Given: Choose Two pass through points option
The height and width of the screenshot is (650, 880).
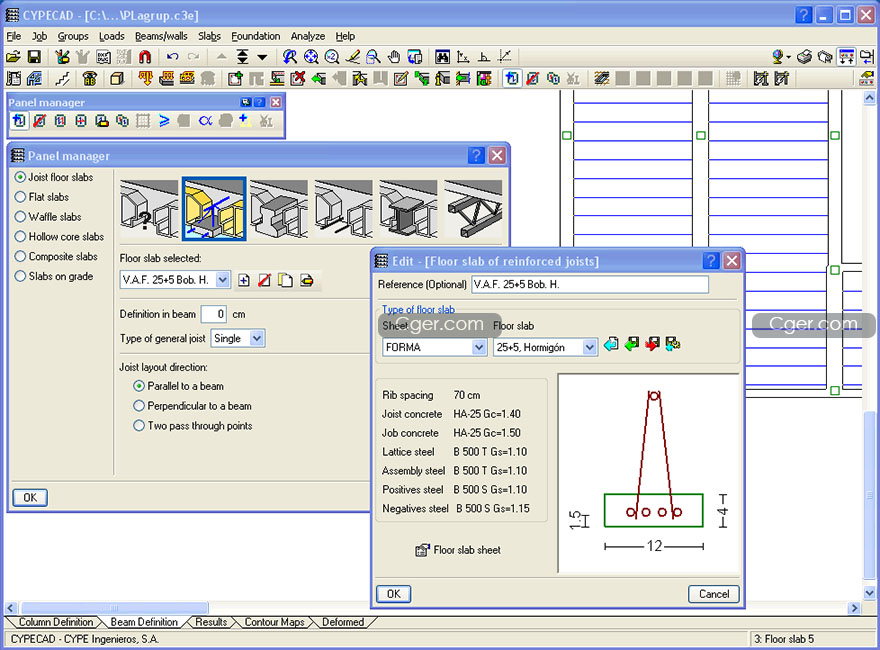Looking at the screenshot, I should click(139, 426).
